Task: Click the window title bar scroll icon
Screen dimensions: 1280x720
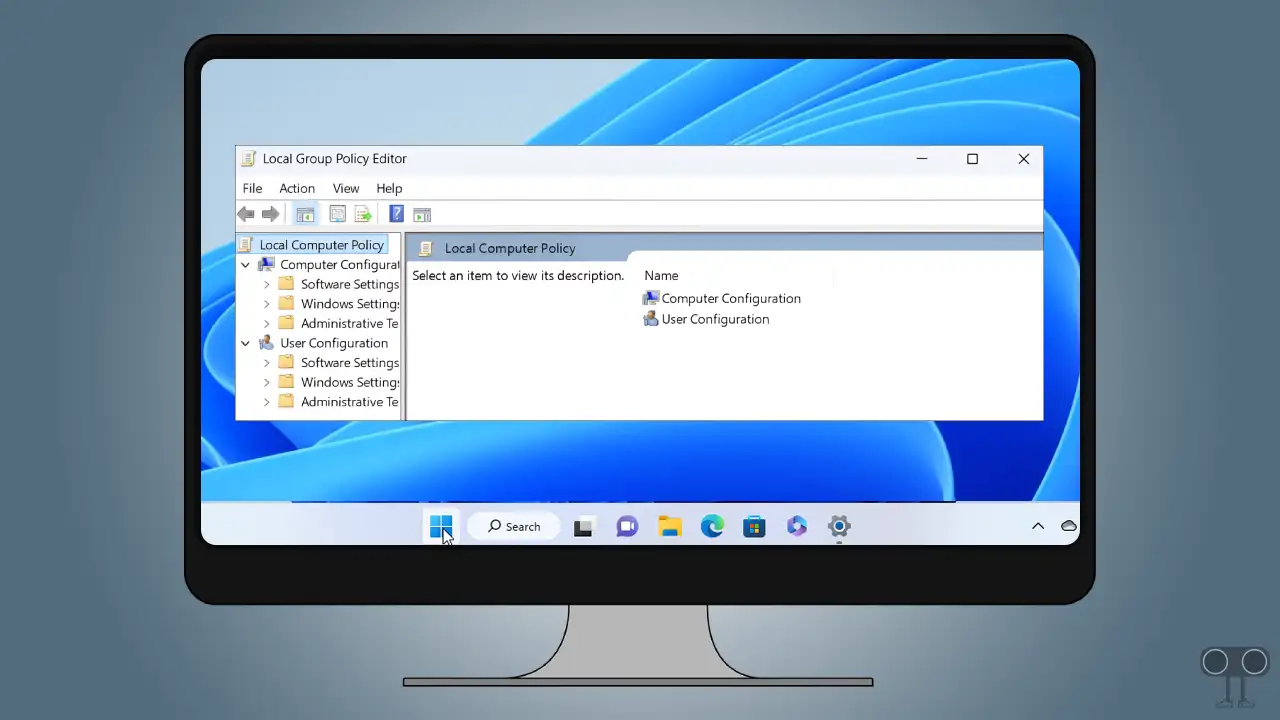Action: pyautogui.click(x=248, y=159)
